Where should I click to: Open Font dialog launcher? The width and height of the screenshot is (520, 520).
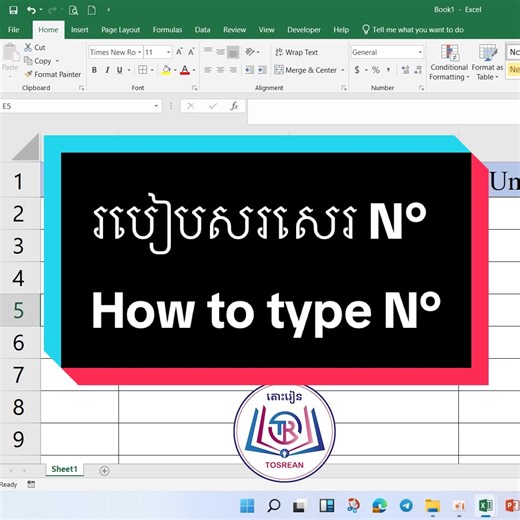pyautogui.click(x=194, y=88)
